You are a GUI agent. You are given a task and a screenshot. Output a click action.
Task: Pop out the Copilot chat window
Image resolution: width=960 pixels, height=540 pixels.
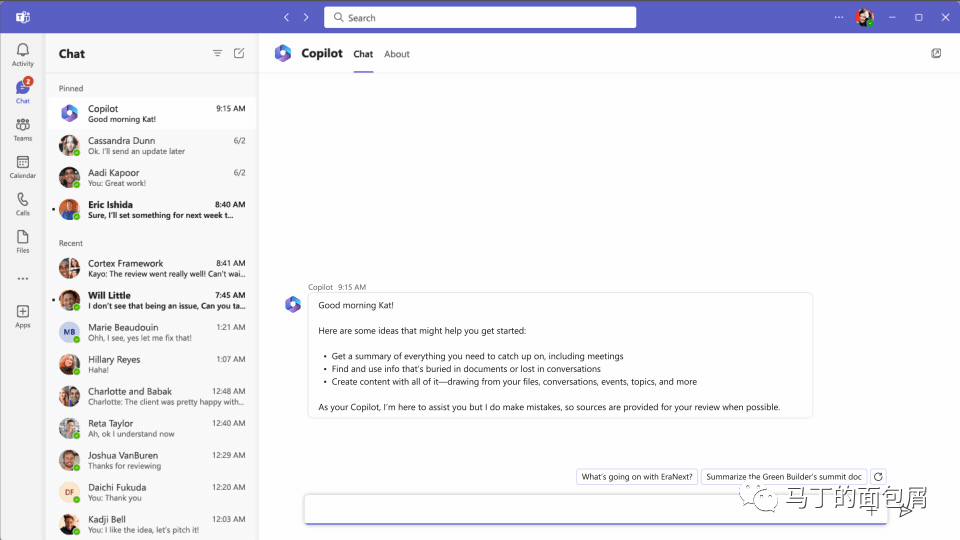point(936,53)
